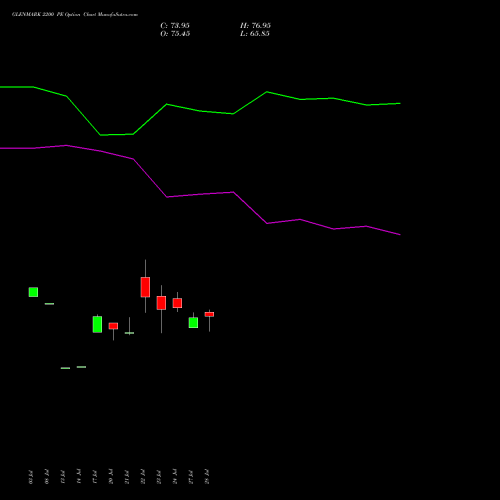Click the red candle above 20 Jul
This screenshot has height=500, width=500.
pyautogui.click(x=113, y=326)
